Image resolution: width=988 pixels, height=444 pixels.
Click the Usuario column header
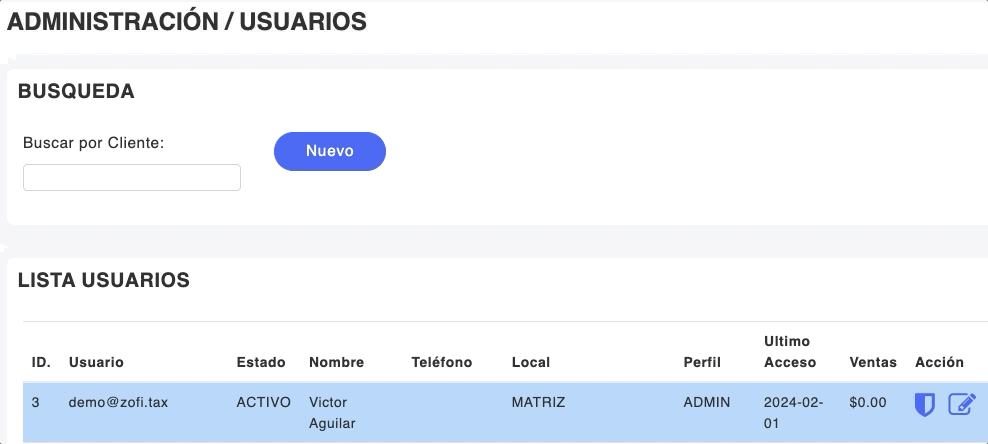[96, 362]
